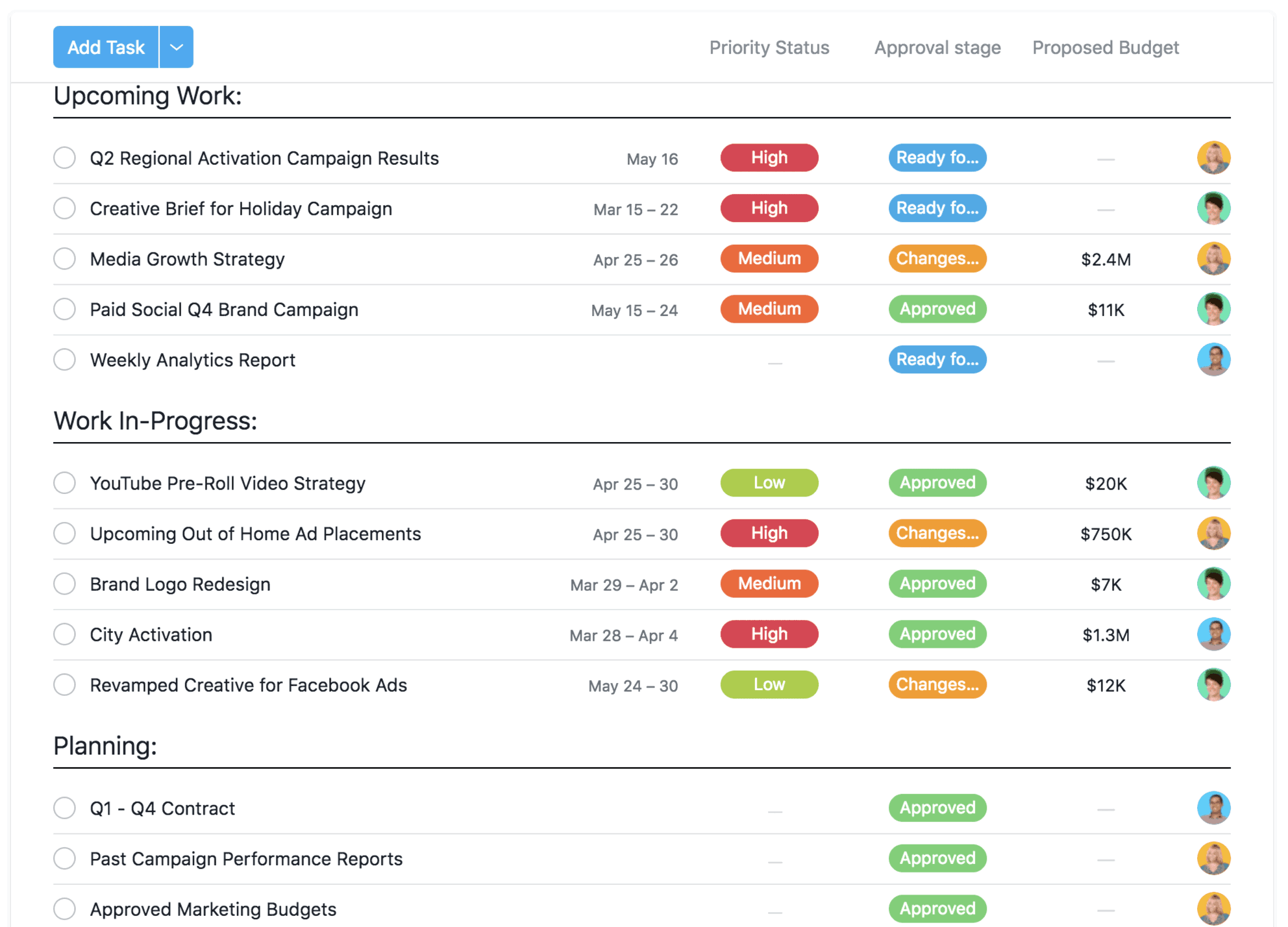Image resolution: width=1288 pixels, height=927 pixels.
Task: Open assignee avatar on Brand Logo Redesign
Action: 1213,584
